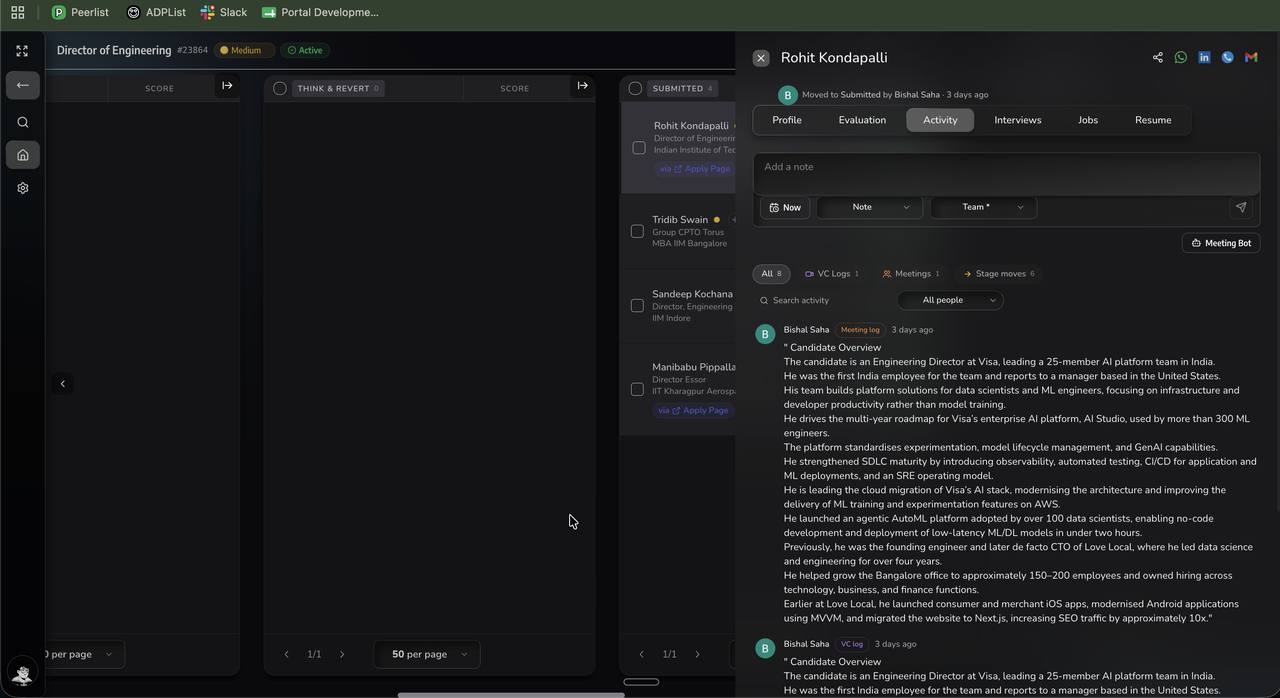Open WhatsApp icon for Rohit Kondapalli
Screen dimensions: 1280x698
click(x=1181, y=58)
